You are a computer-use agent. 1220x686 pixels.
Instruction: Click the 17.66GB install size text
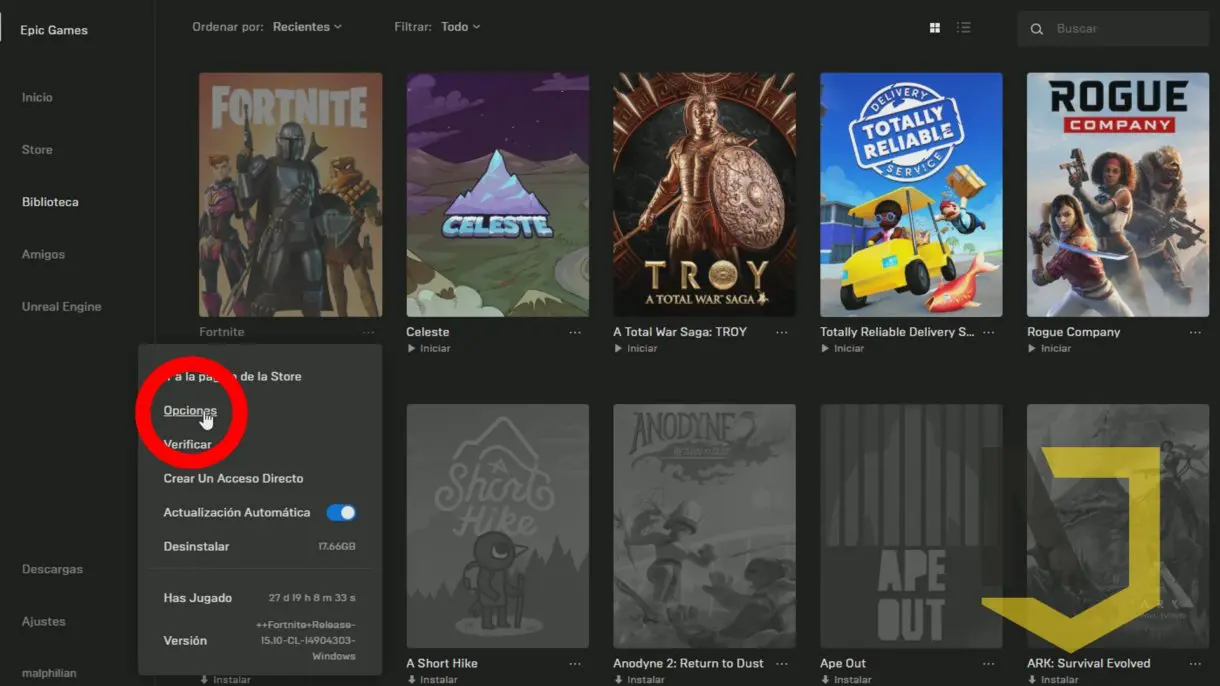[x=337, y=547]
